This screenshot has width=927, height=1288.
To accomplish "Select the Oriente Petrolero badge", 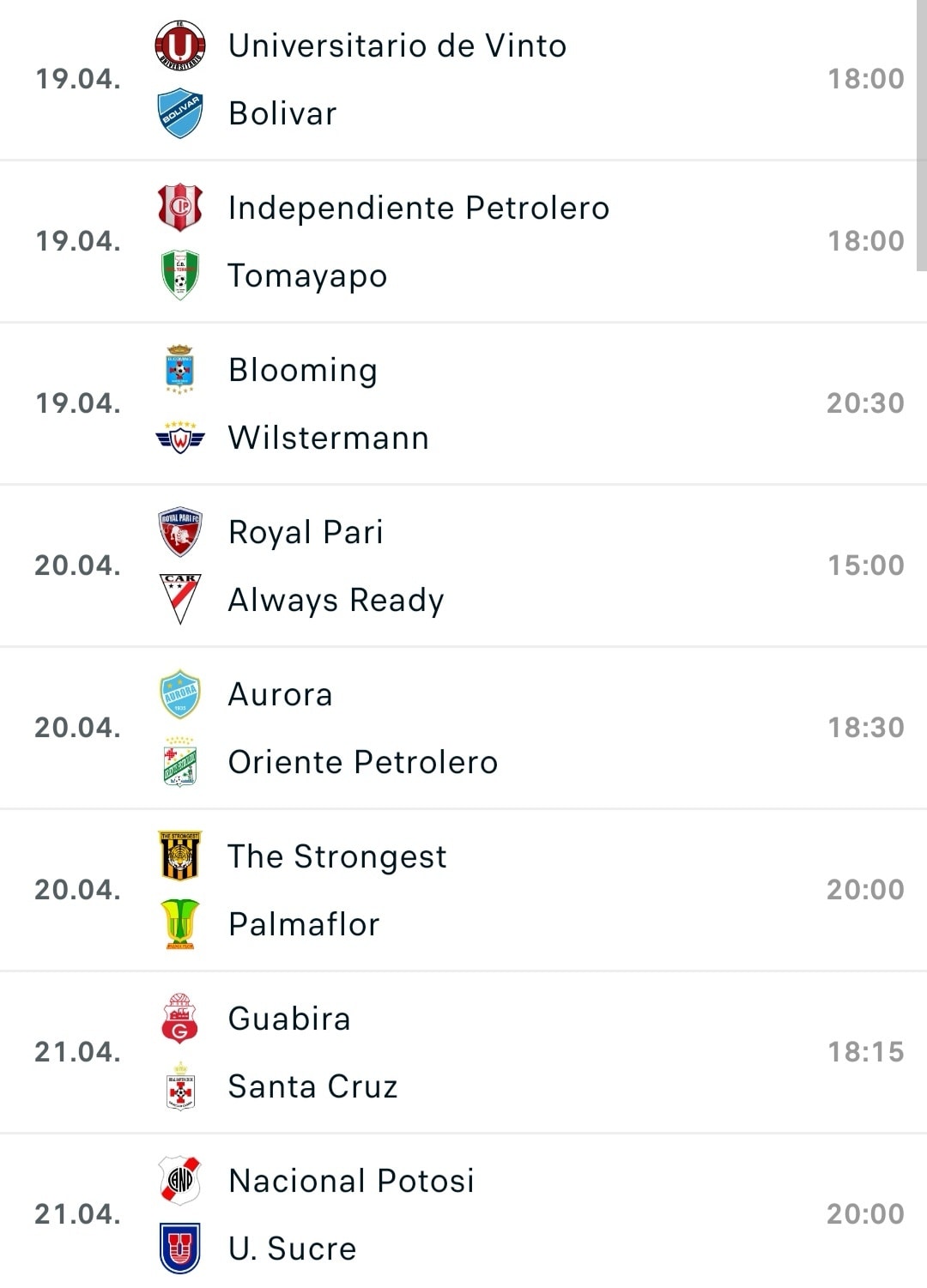I will [180, 762].
